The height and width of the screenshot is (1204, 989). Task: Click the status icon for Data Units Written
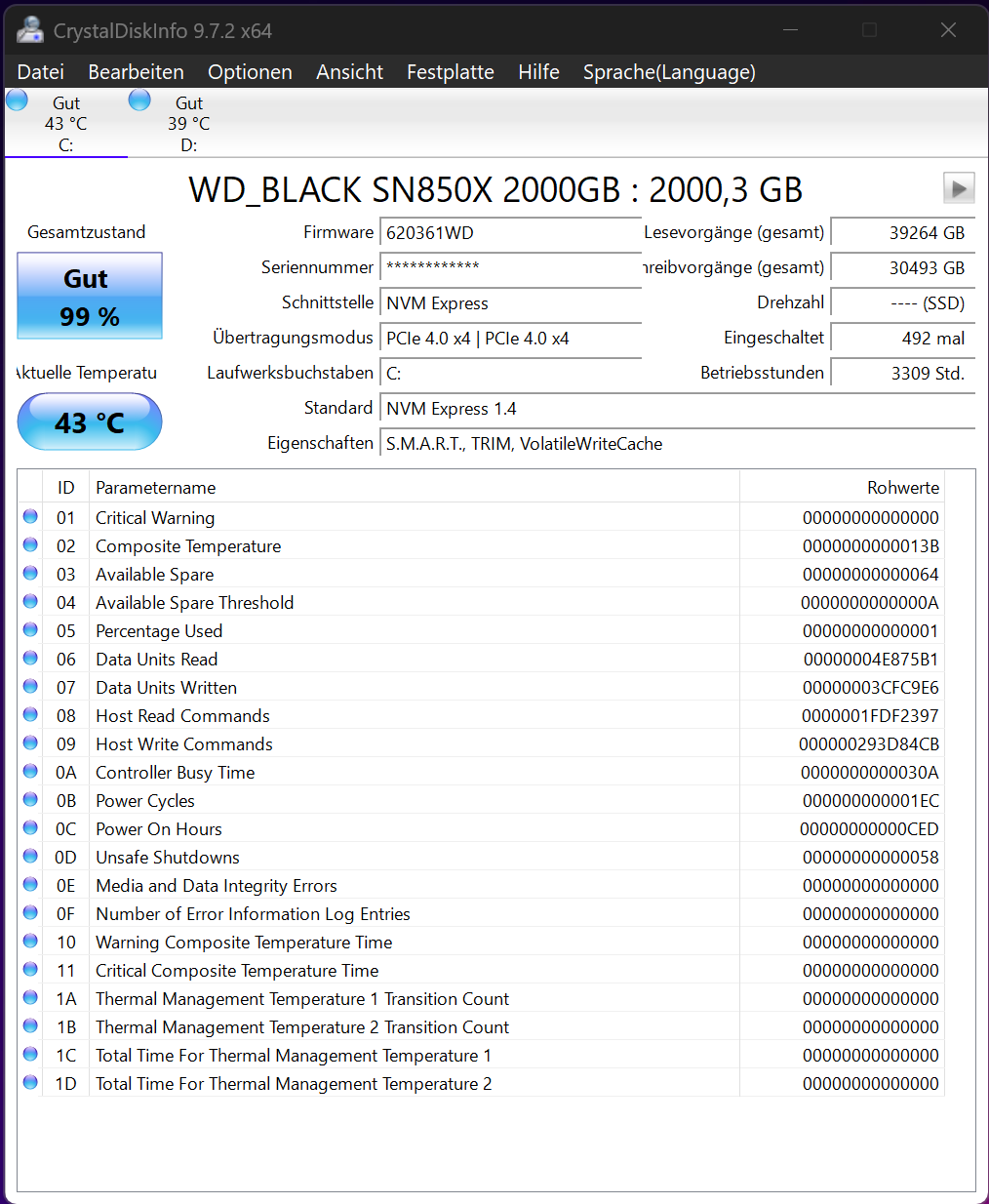[x=30, y=686]
